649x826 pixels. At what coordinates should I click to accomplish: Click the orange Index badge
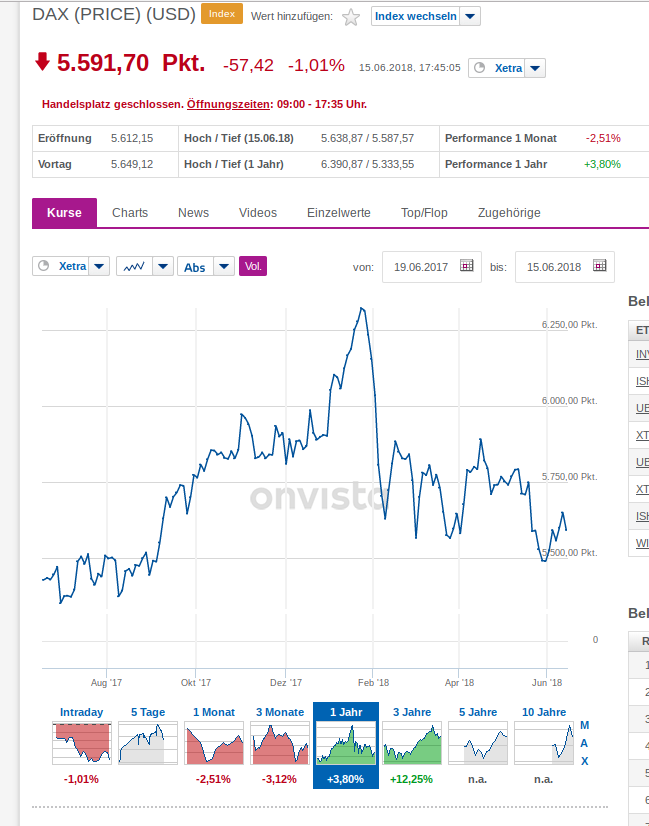(221, 14)
